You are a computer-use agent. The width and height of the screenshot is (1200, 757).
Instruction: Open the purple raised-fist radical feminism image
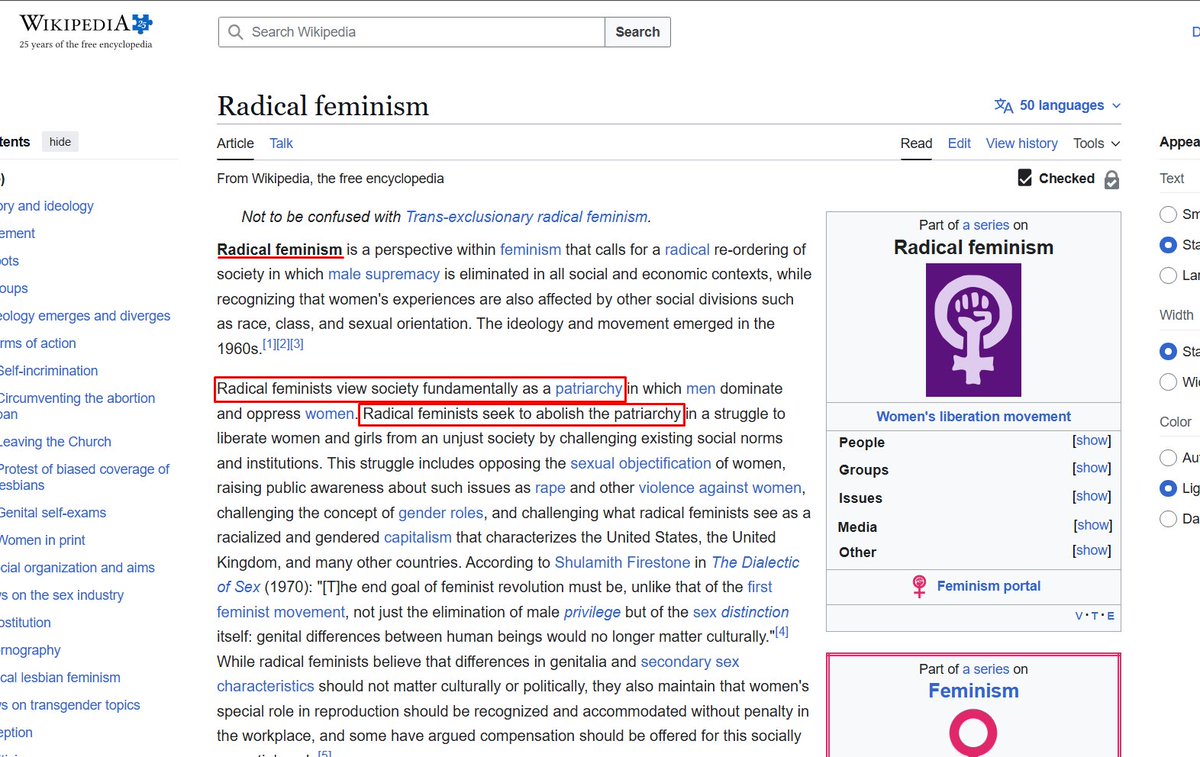pos(973,330)
